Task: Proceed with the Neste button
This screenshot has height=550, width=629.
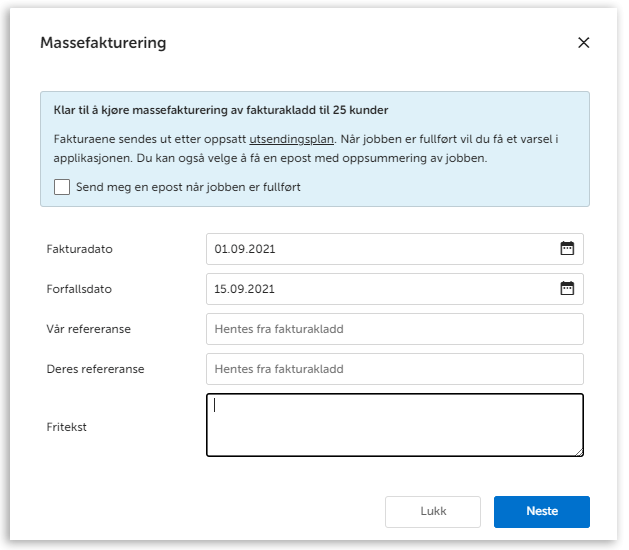Action: [541, 511]
